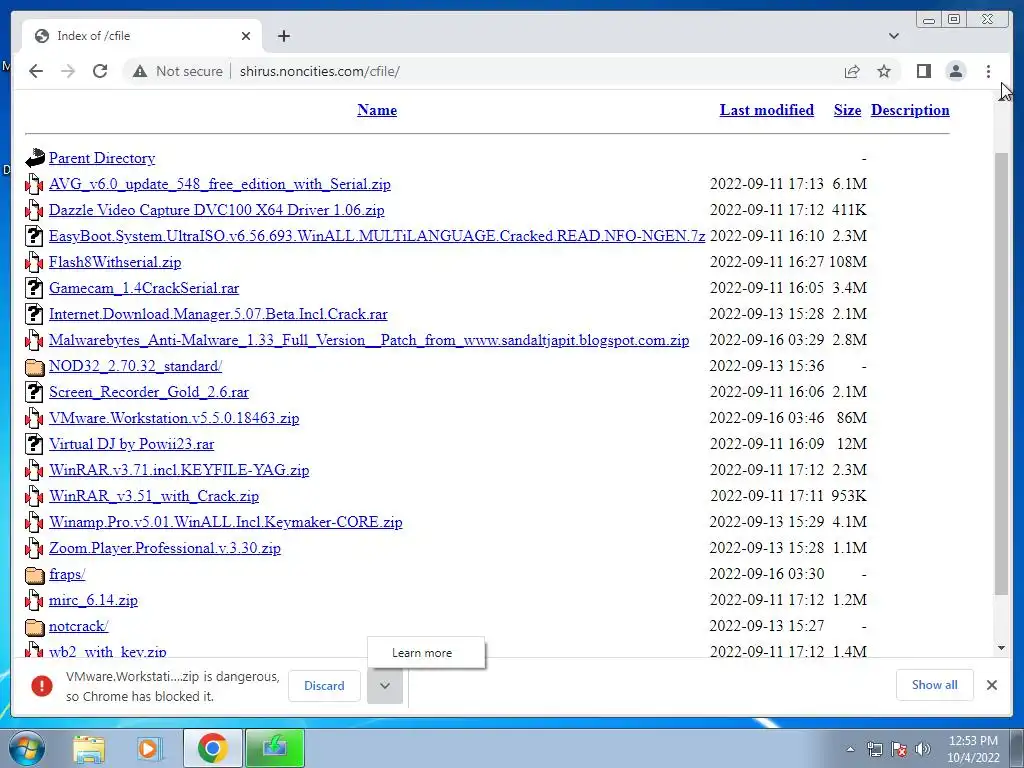Sort listing by Last modified column
This screenshot has height=768, width=1024.
(767, 110)
